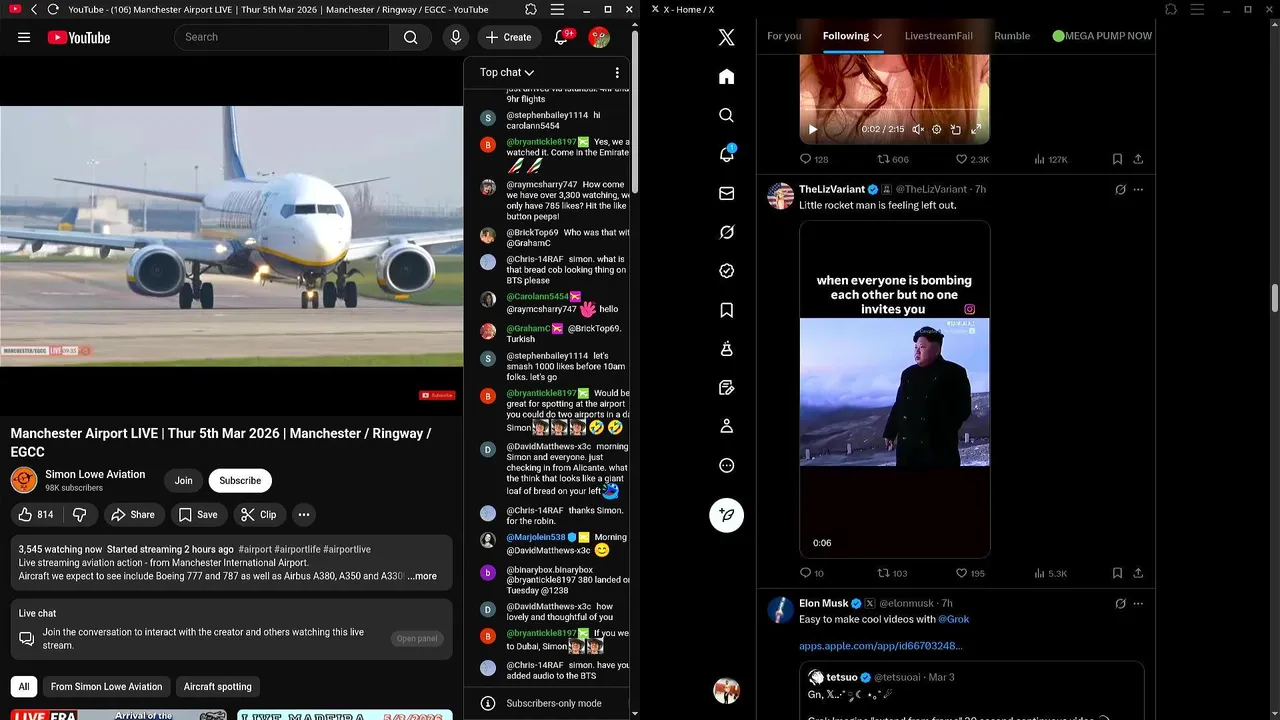Open more options on TheLizVariant post
The image size is (1280, 720).
tap(1138, 189)
